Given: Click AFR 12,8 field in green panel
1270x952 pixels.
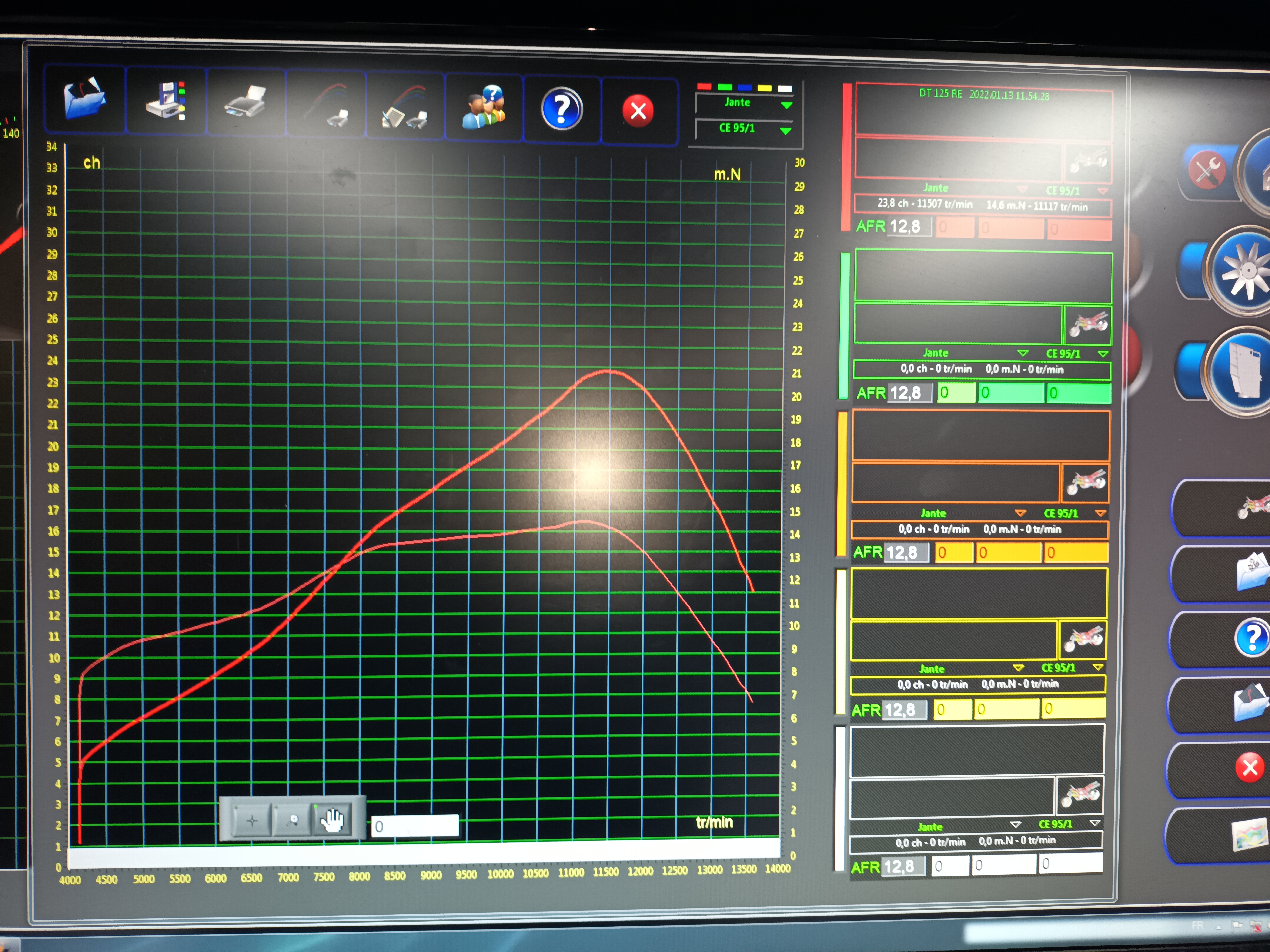Looking at the screenshot, I should click(x=910, y=393).
